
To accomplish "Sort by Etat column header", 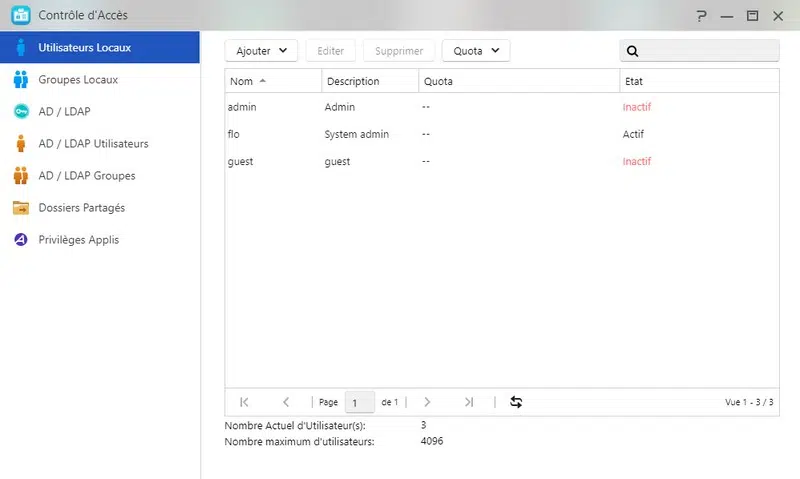I will coord(699,81).
